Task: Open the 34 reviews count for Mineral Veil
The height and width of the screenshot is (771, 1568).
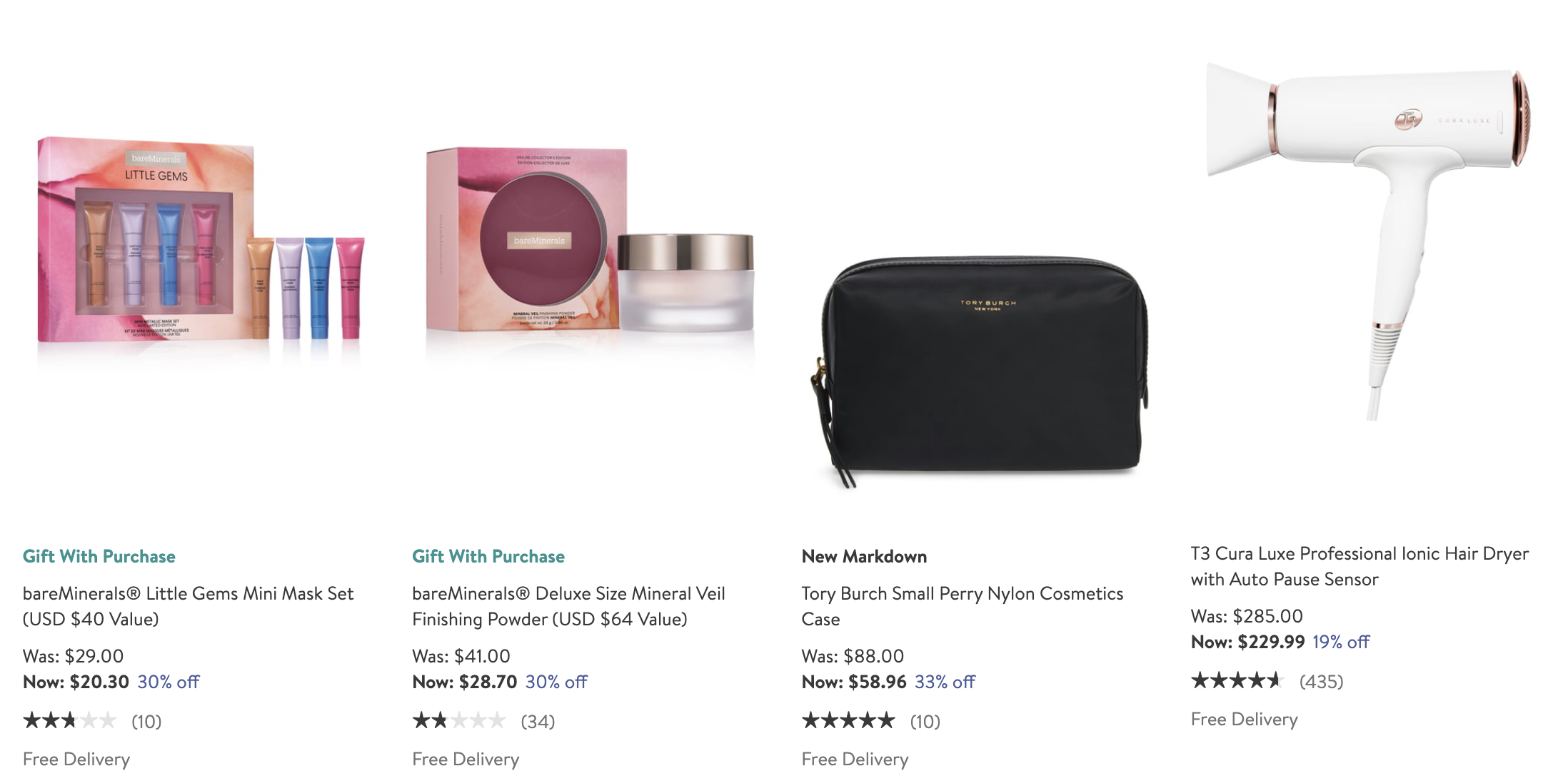Action: coord(538,722)
